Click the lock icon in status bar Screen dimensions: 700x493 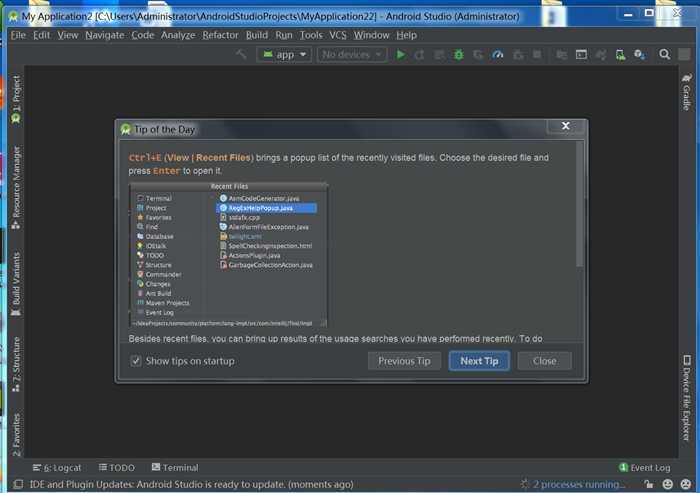(x=648, y=484)
